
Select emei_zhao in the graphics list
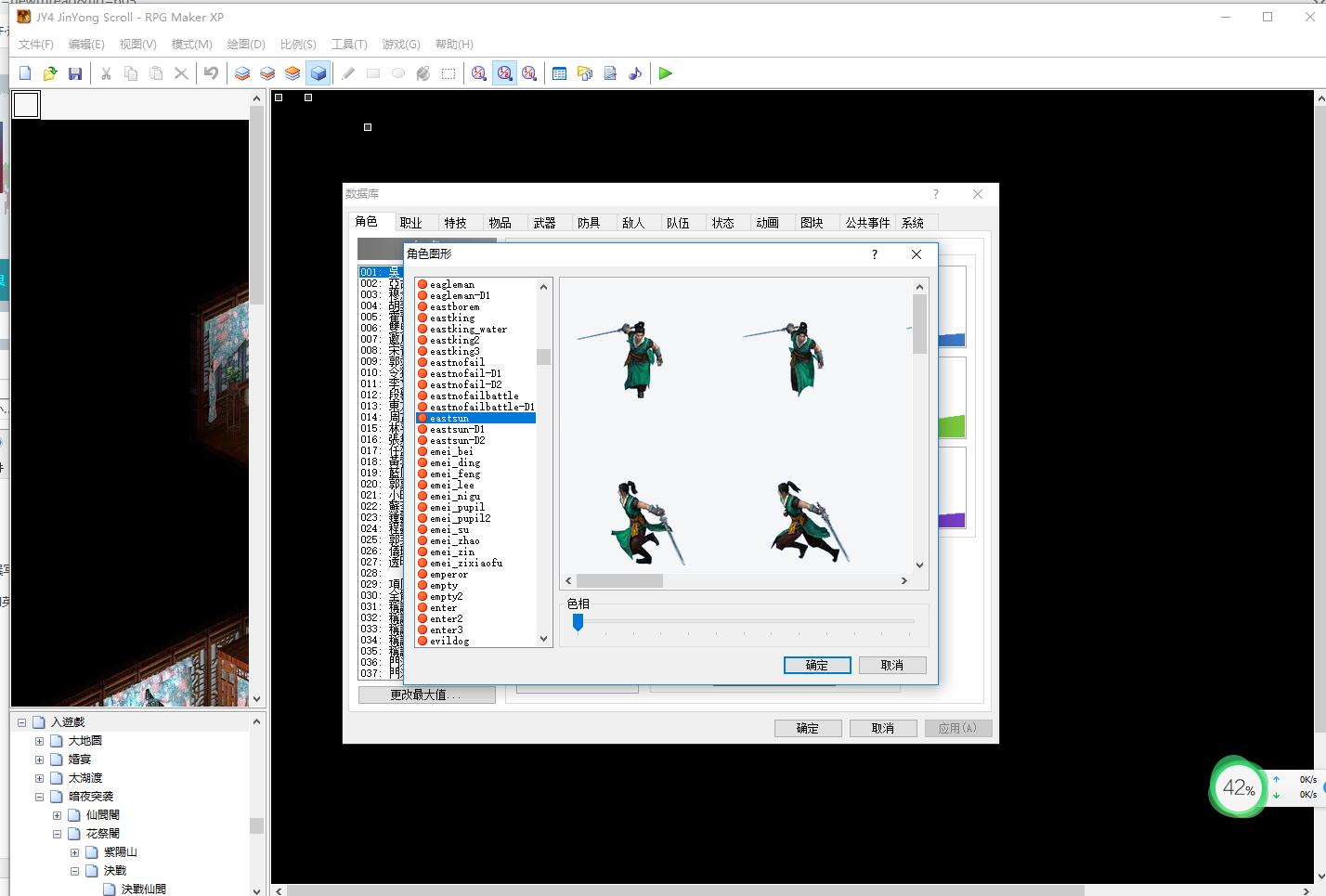(x=455, y=540)
